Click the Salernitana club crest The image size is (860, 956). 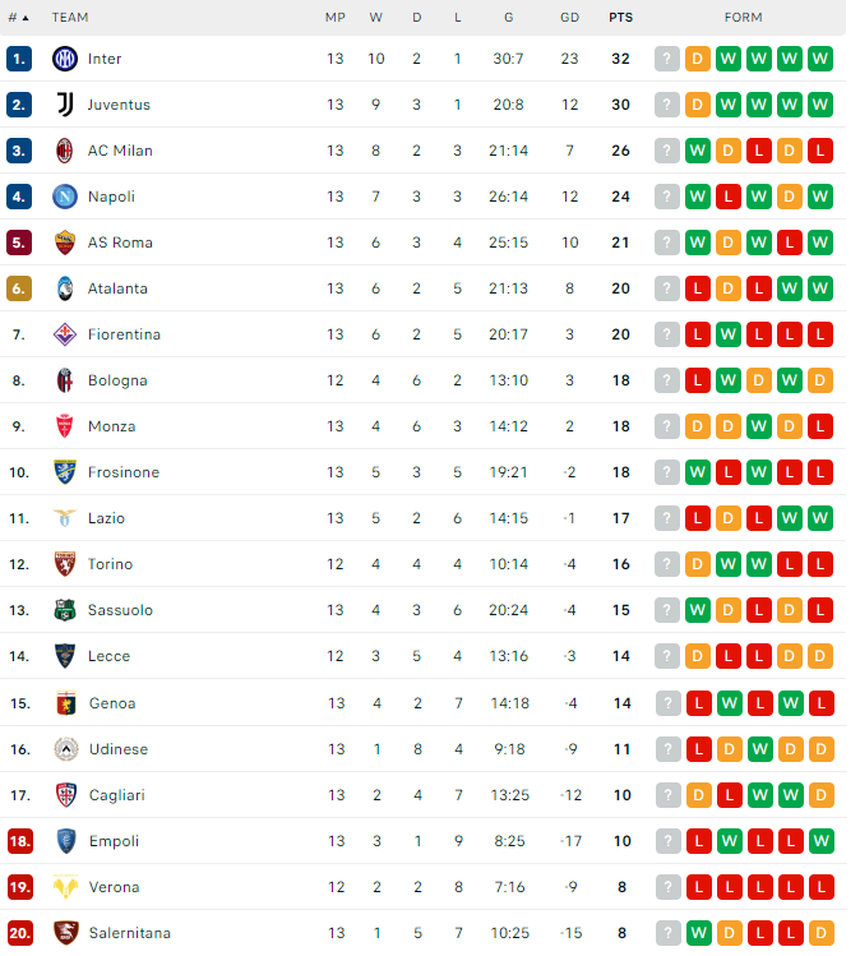point(64,932)
